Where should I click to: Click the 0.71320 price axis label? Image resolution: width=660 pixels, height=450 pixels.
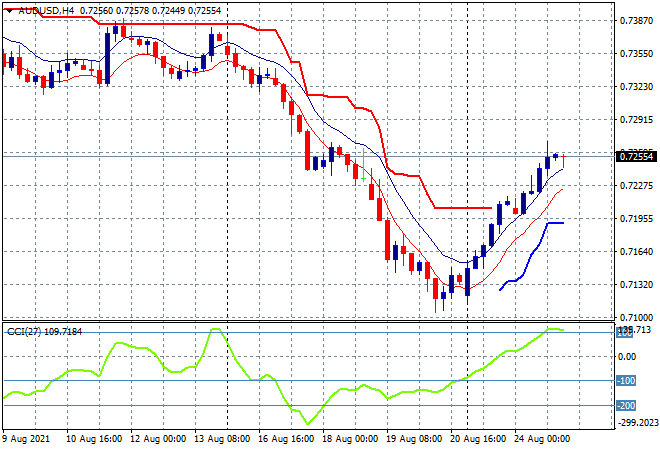coord(636,285)
